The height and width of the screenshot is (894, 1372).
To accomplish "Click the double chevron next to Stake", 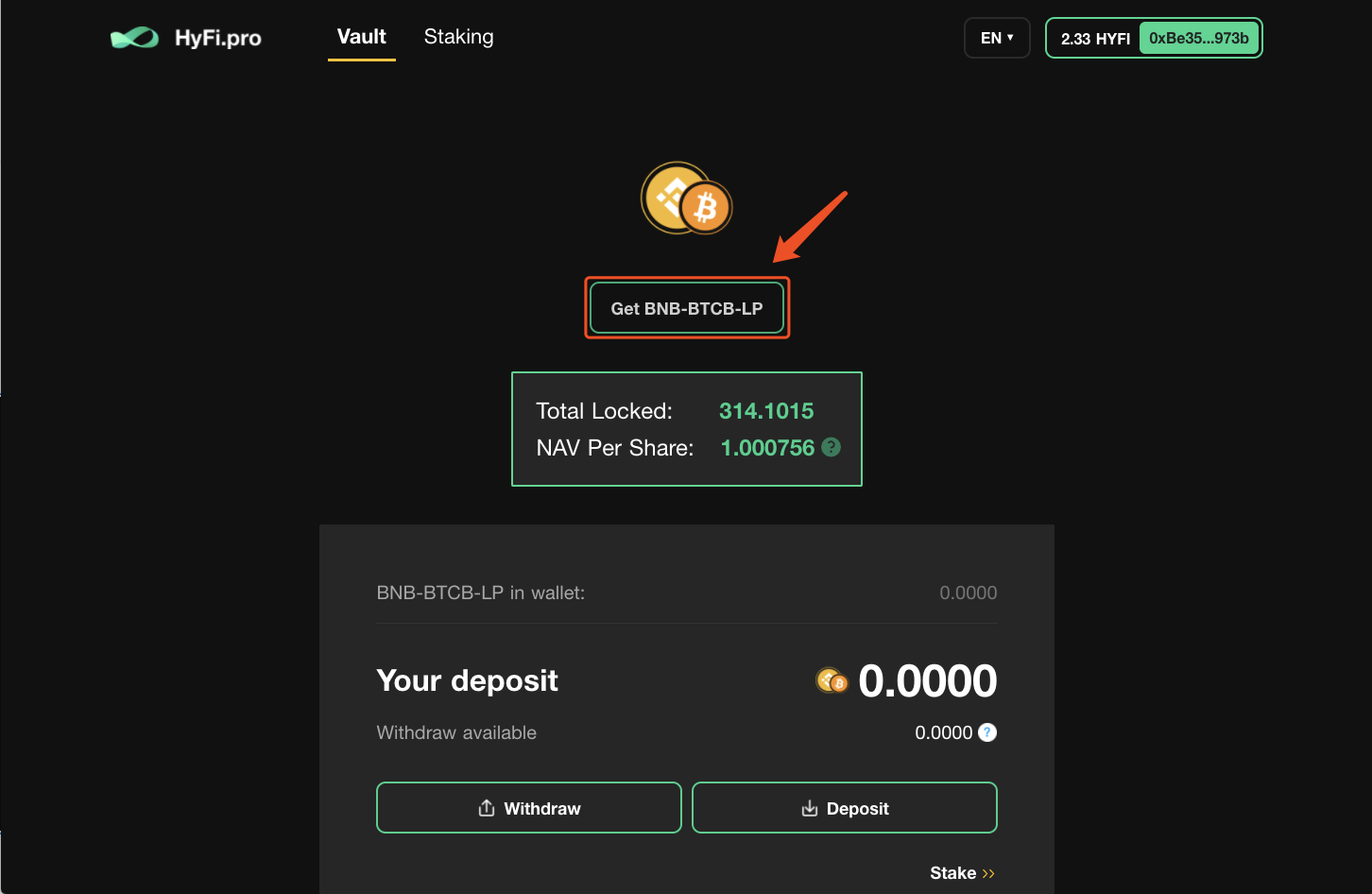I will [x=988, y=873].
